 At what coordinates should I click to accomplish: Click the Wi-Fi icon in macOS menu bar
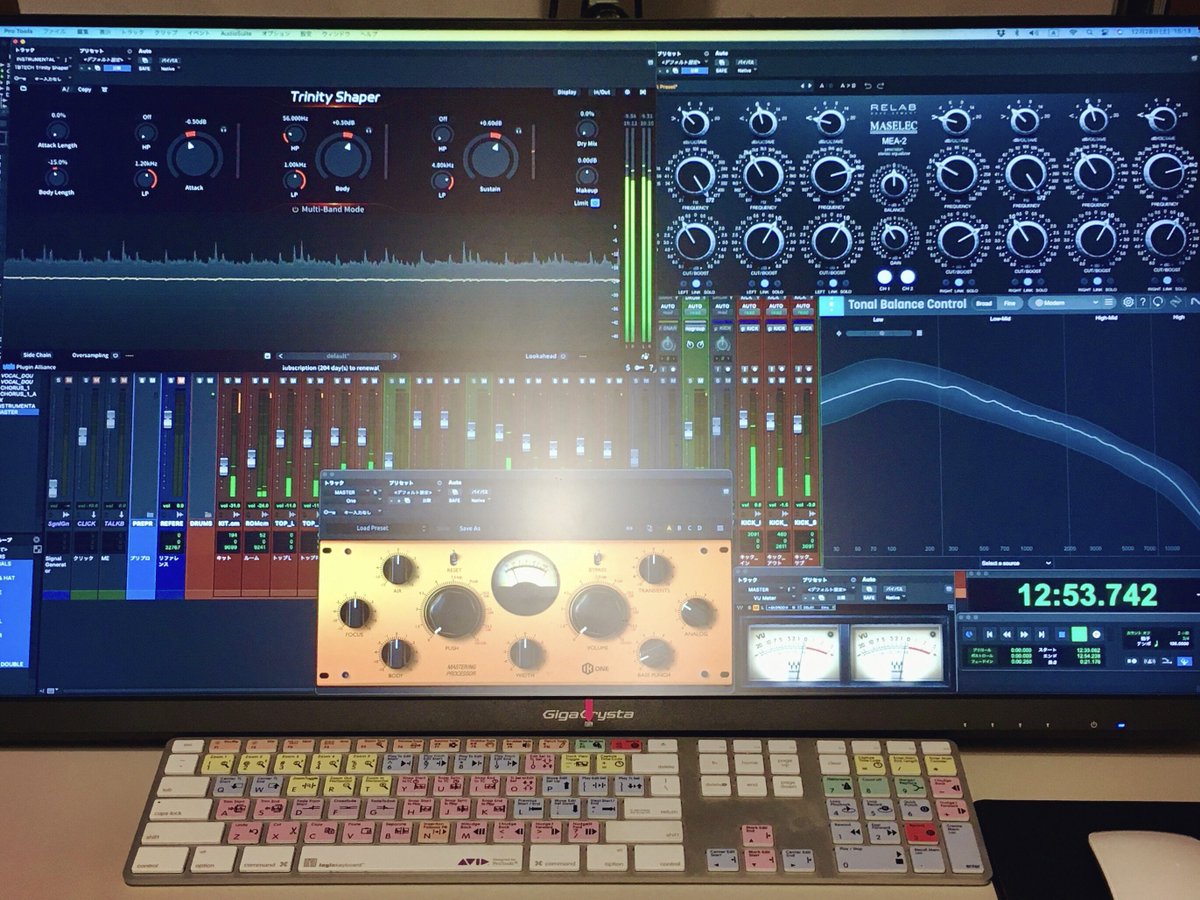[x=1072, y=32]
